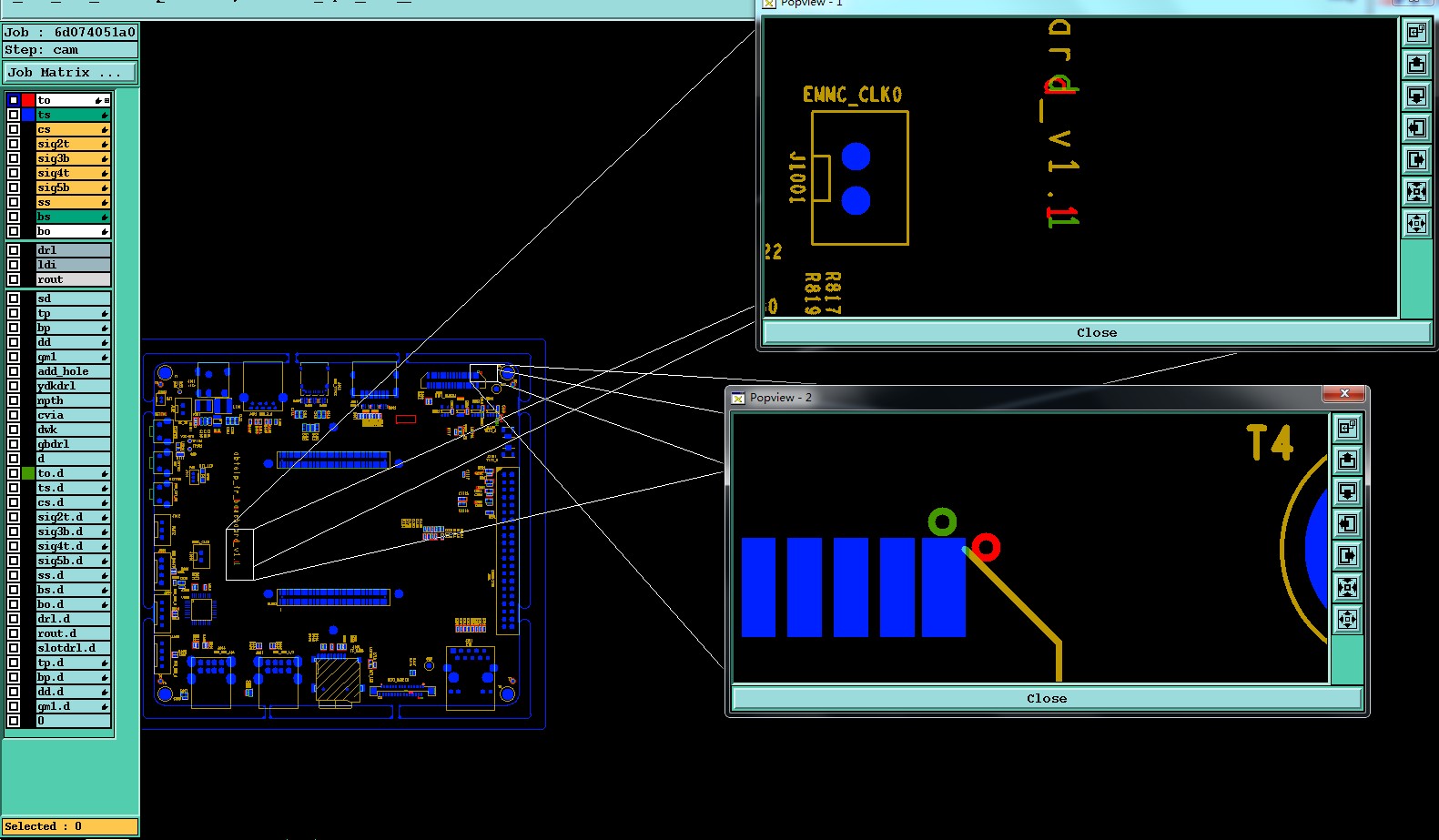The height and width of the screenshot is (840, 1439).
Task: Click the feather icon on layer bo
Action: (105, 231)
